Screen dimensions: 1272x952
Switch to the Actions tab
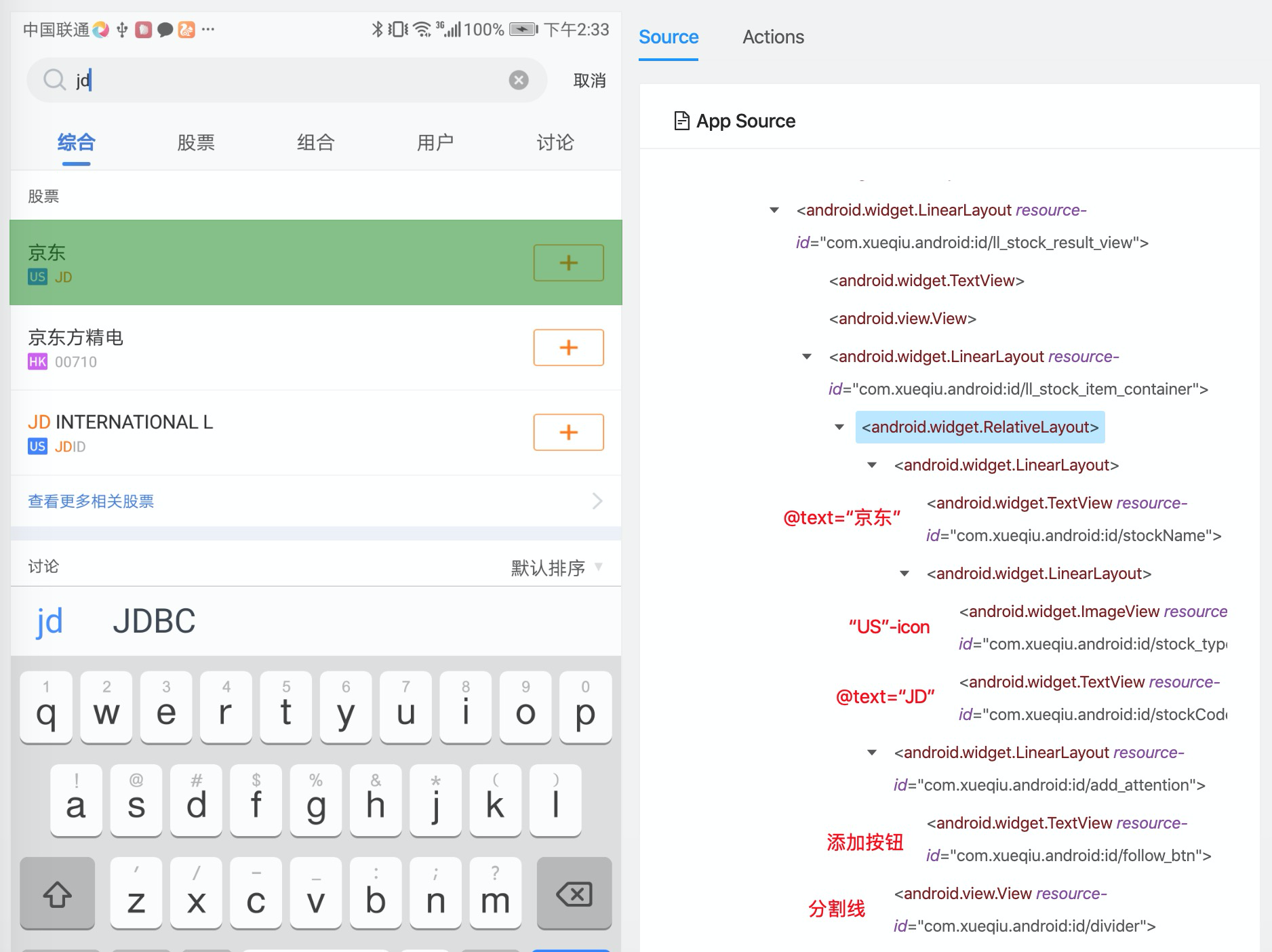[773, 37]
